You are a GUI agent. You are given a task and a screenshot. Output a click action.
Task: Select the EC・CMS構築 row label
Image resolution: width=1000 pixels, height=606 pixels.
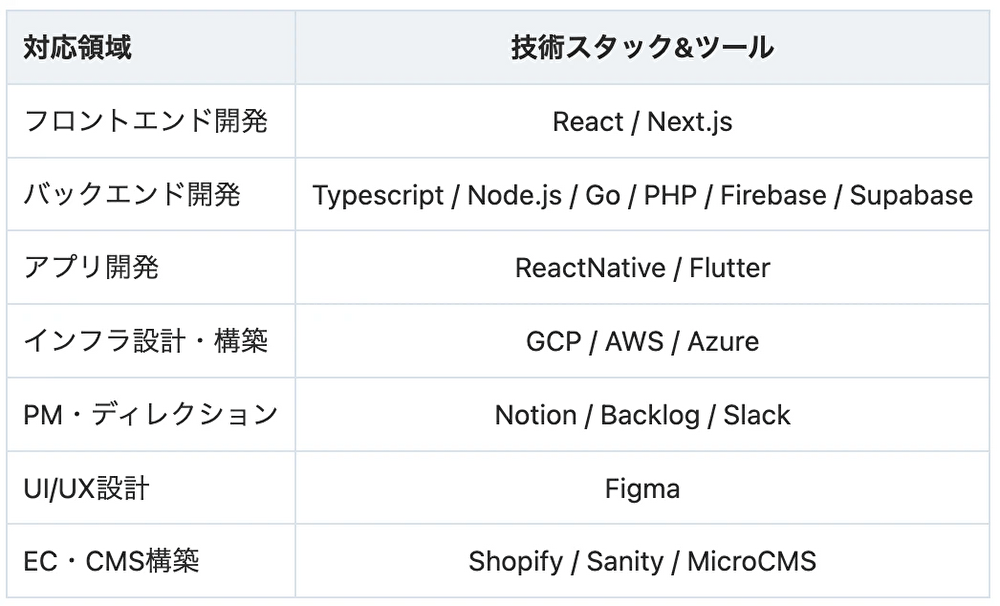click(111, 561)
